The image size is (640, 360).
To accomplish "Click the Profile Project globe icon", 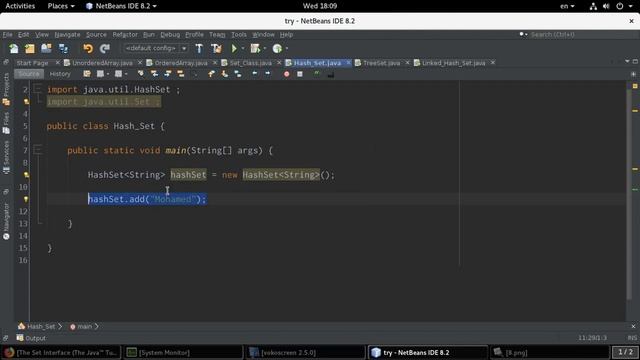I will click(277, 49).
